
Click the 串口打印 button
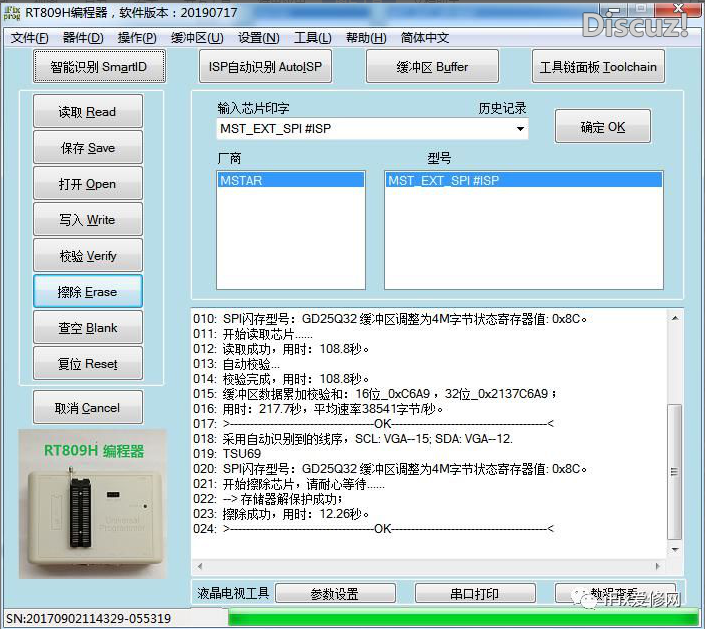(x=475, y=593)
